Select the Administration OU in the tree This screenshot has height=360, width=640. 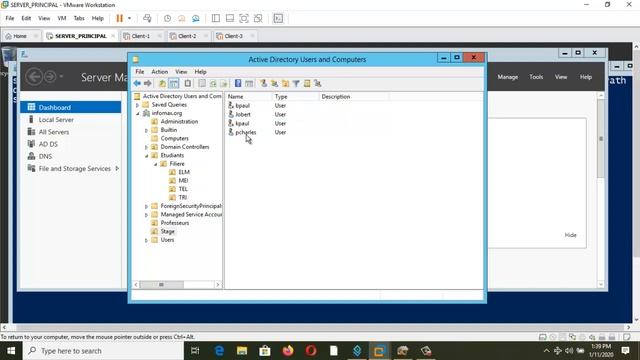coord(179,122)
